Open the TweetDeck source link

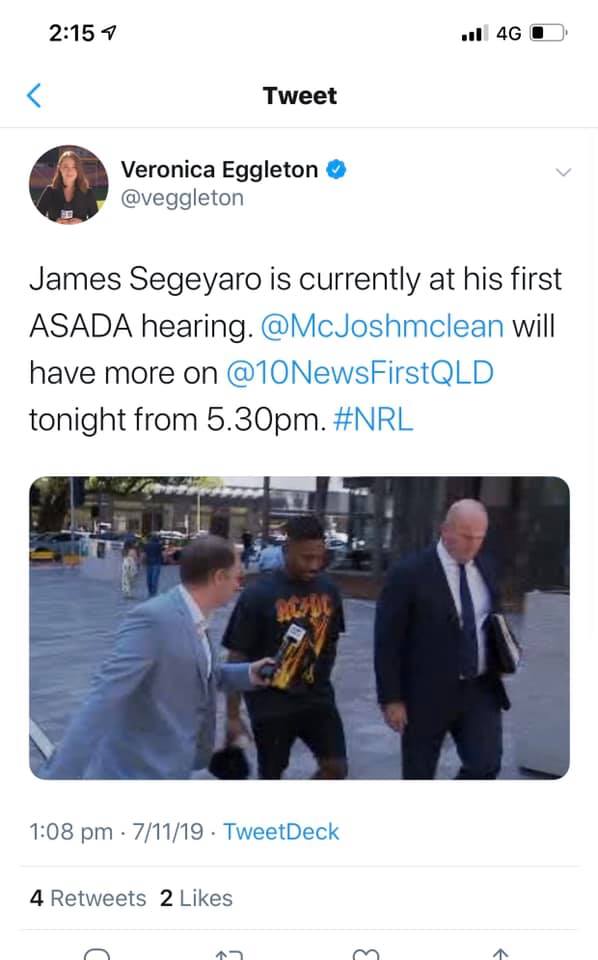click(281, 831)
